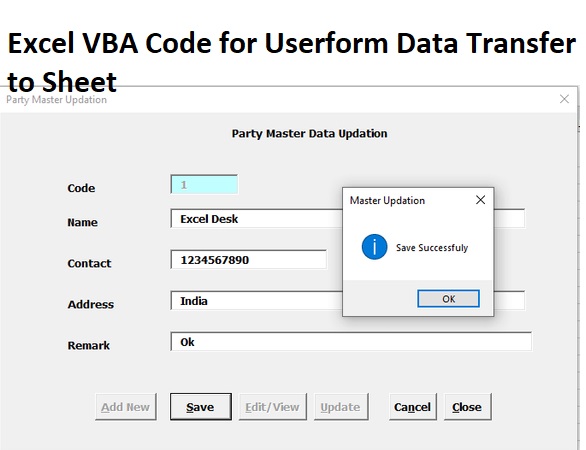Click the Remark field containing Ok

click(351, 341)
